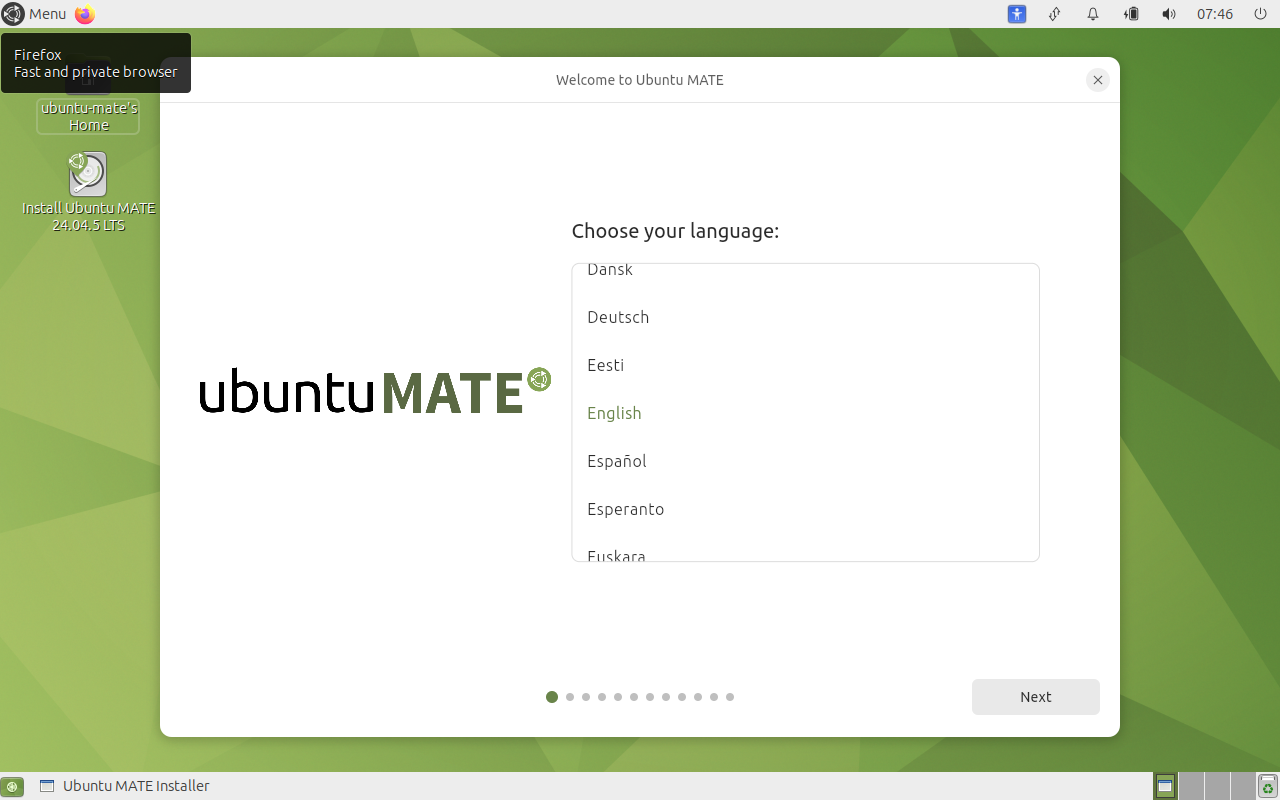Choose Deutsch as the language
The width and height of the screenshot is (1280, 800).
tap(805, 317)
